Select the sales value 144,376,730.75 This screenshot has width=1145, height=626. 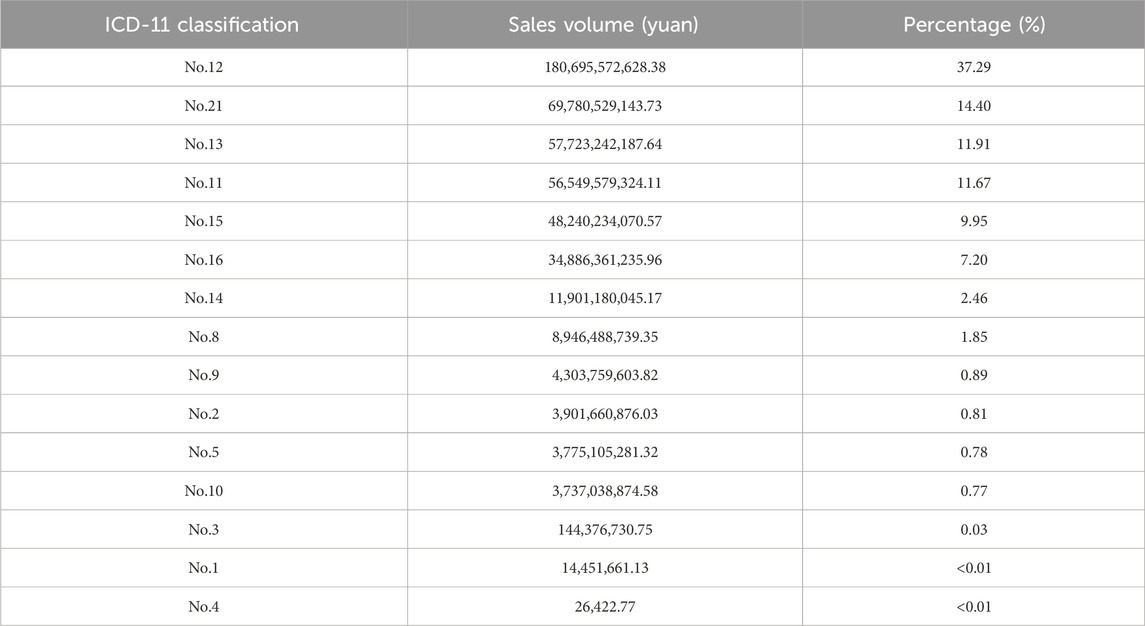coord(605,530)
